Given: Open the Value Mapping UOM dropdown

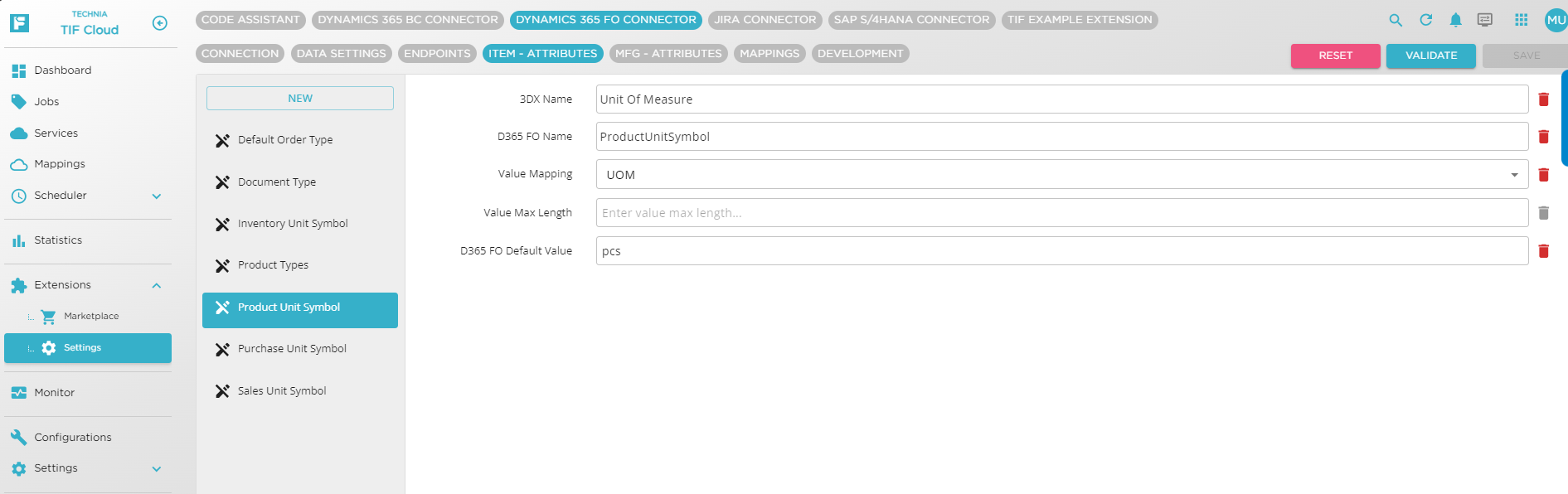Looking at the screenshot, I should pyautogui.click(x=1061, y=175).
